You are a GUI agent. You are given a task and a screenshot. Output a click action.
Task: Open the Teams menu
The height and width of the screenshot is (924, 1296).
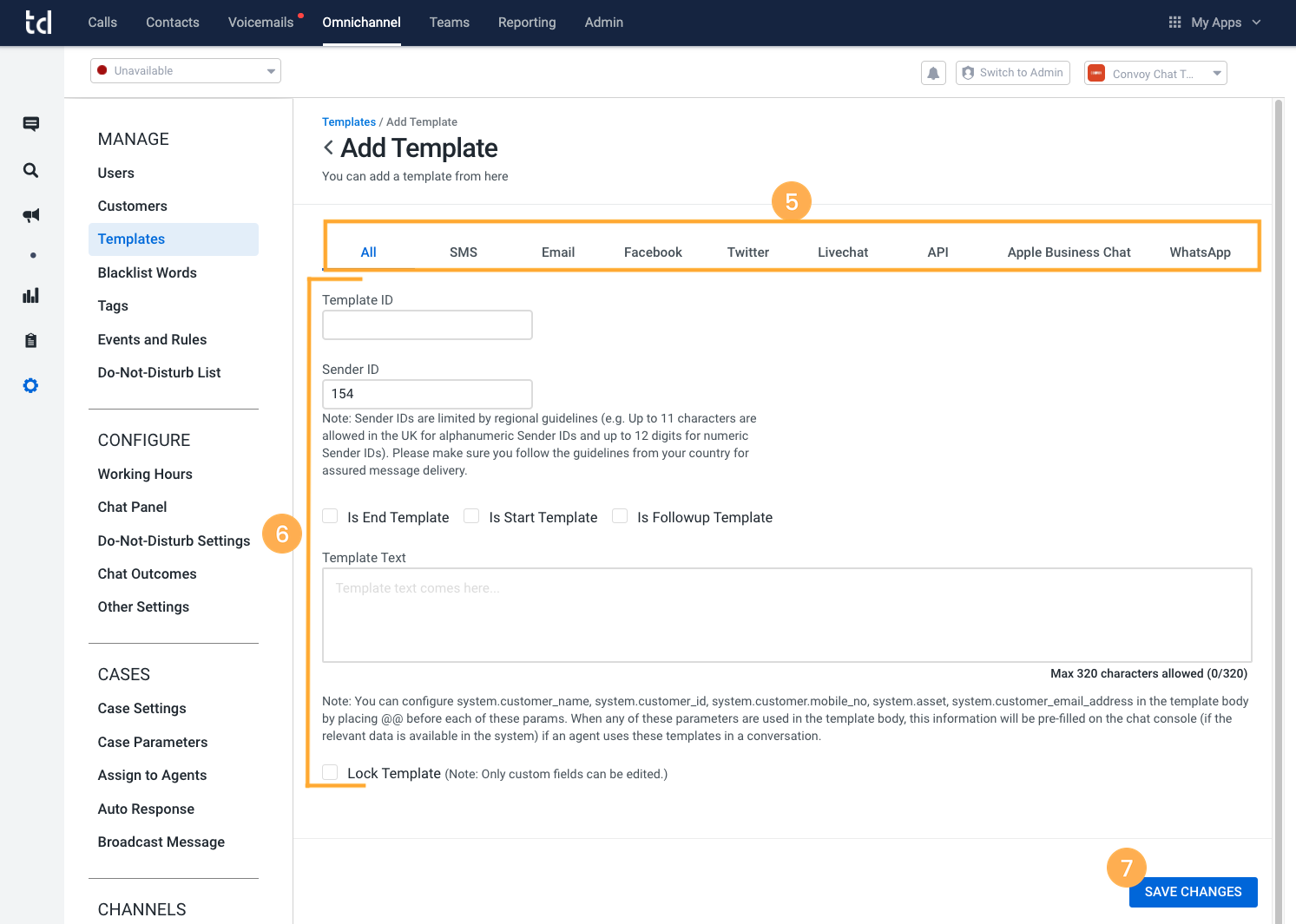coord(450,23)
